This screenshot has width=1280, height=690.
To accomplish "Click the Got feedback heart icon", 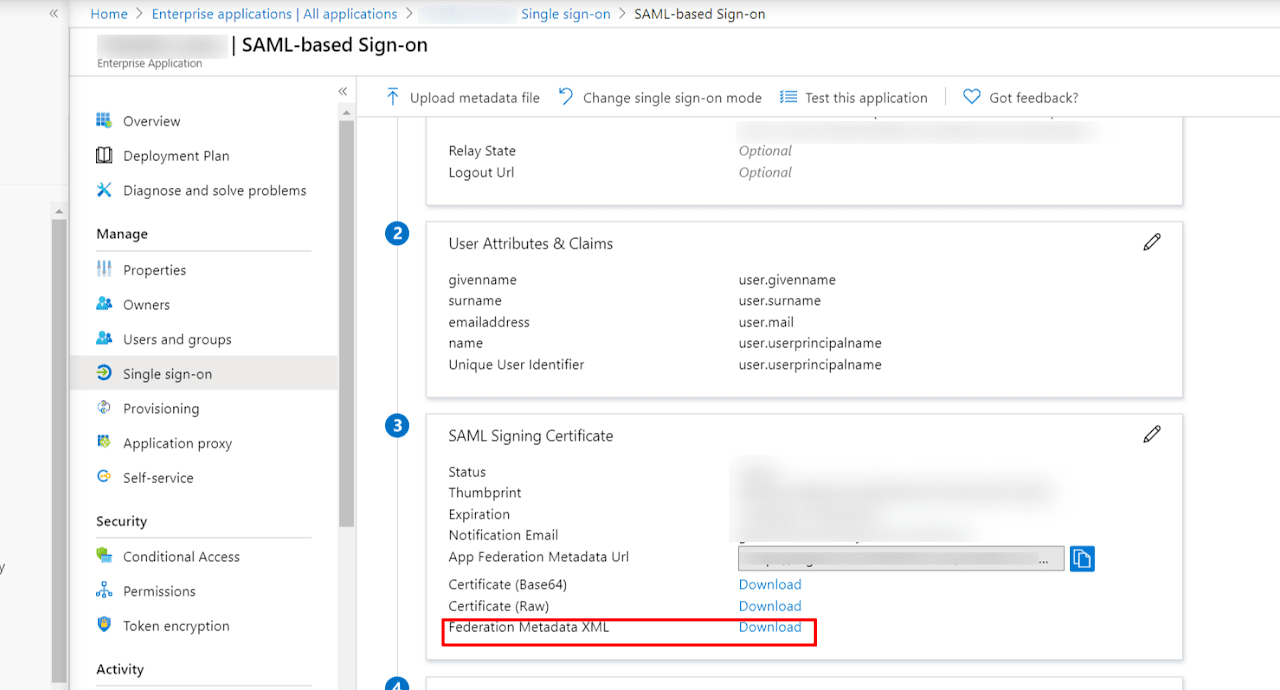I will [971, 97].
